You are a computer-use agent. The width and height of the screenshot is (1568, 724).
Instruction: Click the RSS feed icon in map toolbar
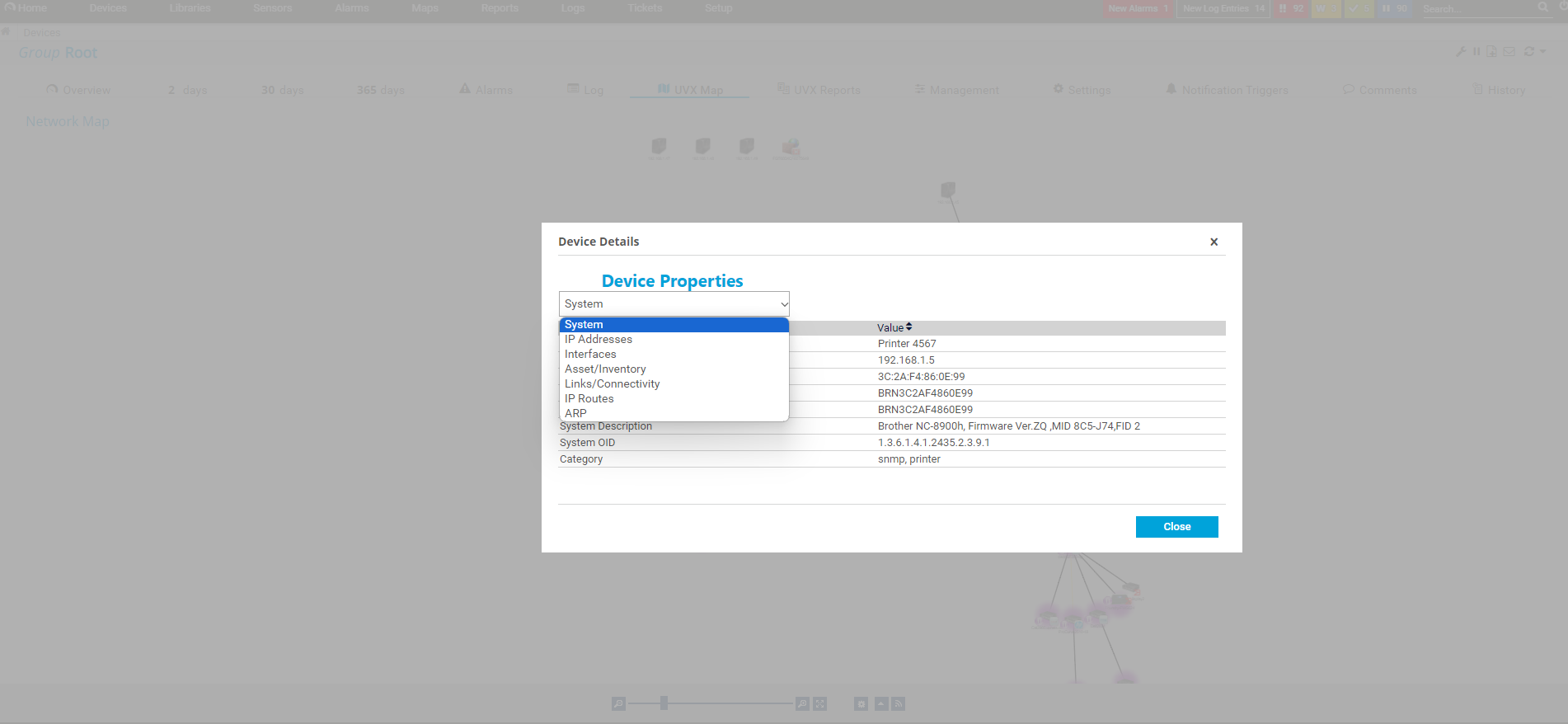(899, 703)
